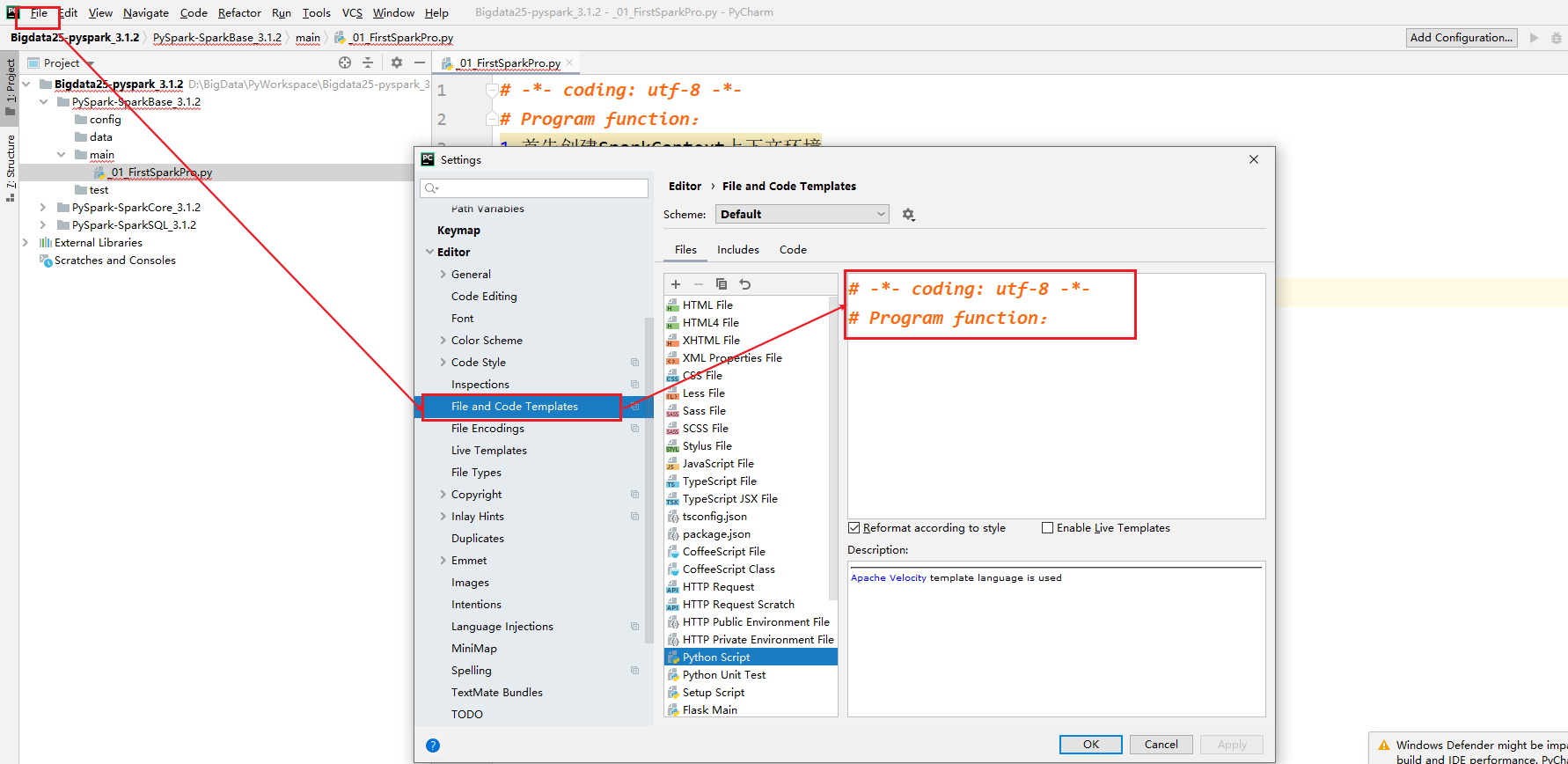Screen dimensions: 1568x764
Task: Hide the Project panel with minus icon
Action: click(420, 62)
